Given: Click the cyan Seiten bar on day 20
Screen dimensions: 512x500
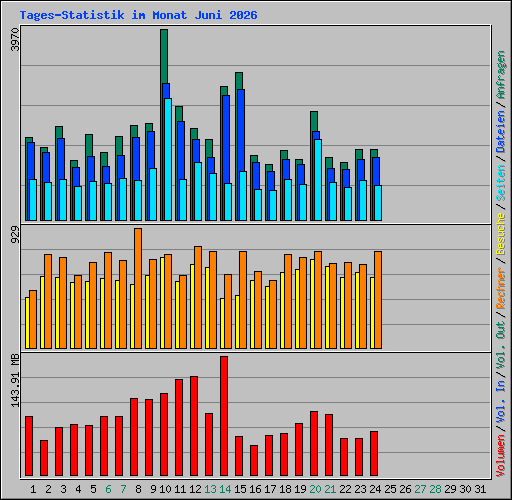Looking at the screenshot, I should 318,180.
